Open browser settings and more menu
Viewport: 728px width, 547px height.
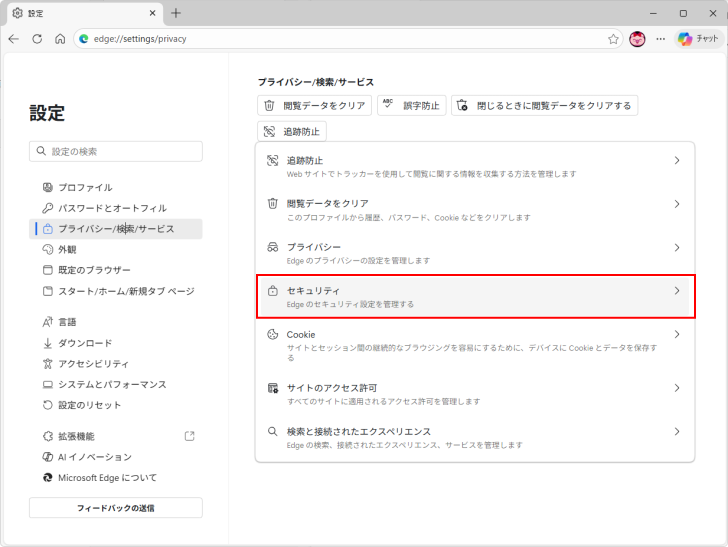[662, 39]
